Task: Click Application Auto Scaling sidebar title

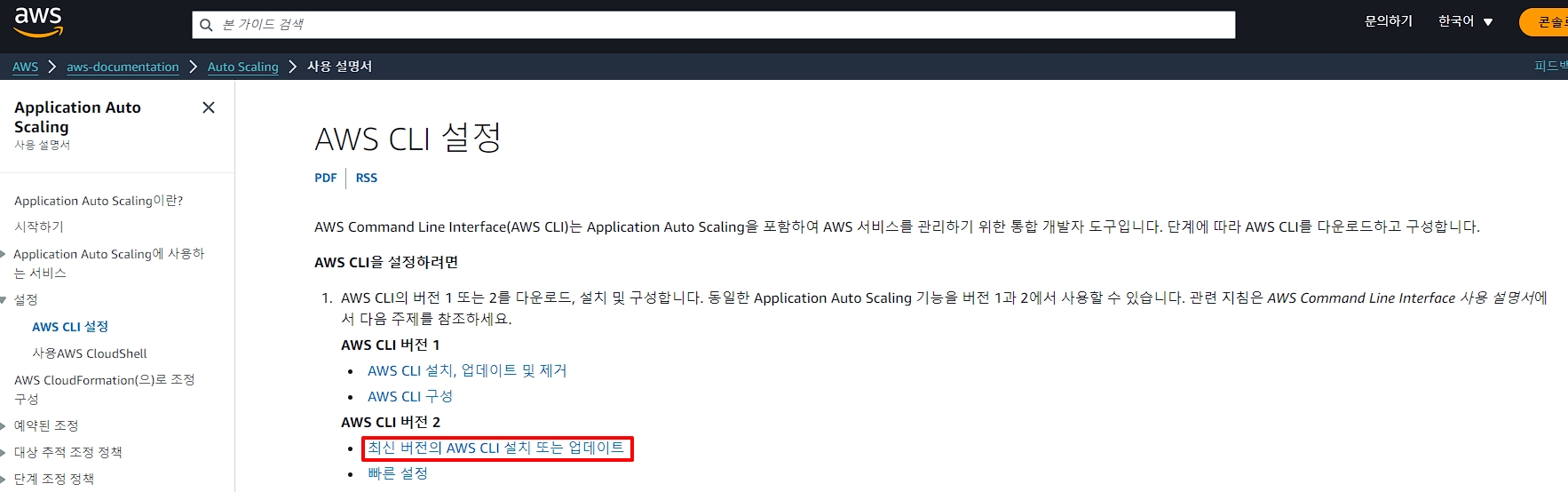Action: [x=77, y=116]
